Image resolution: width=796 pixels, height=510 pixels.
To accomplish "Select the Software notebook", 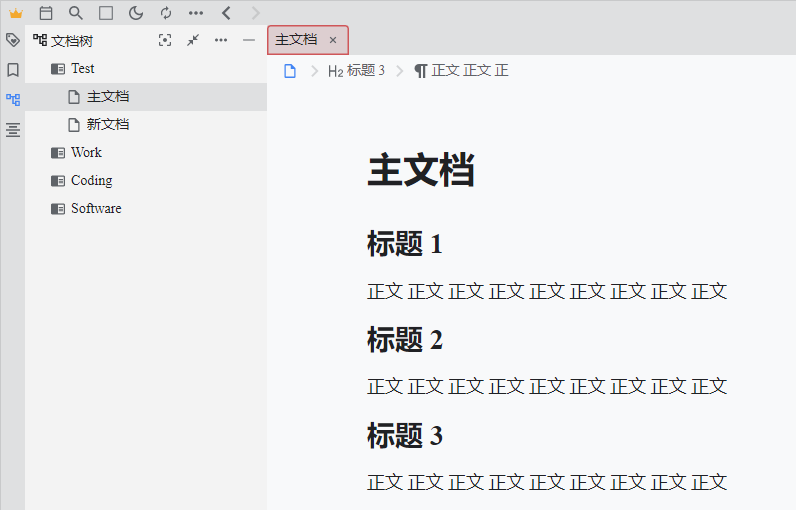I will 146,208.
